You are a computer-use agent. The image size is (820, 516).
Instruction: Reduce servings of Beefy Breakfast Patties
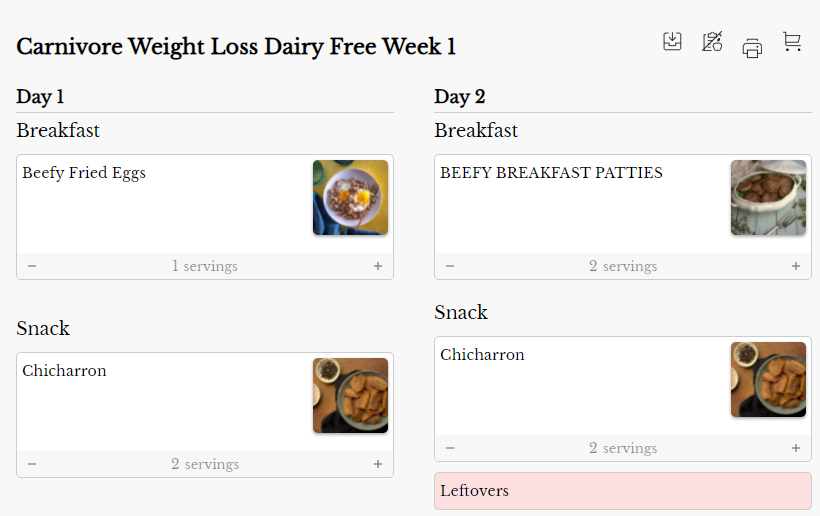click(x=450, y=266)
